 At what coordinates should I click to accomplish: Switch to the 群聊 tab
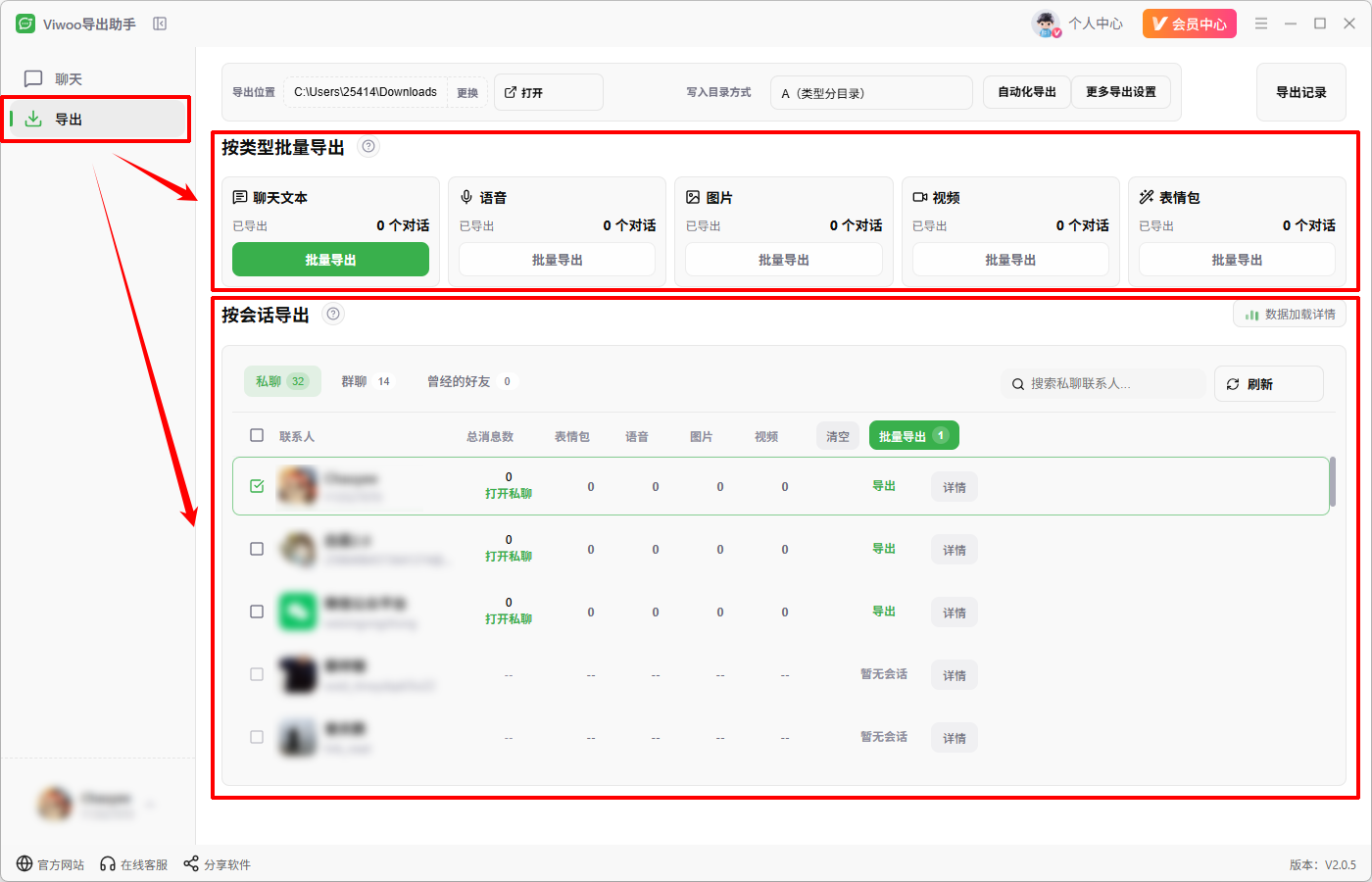click(366, 381)
